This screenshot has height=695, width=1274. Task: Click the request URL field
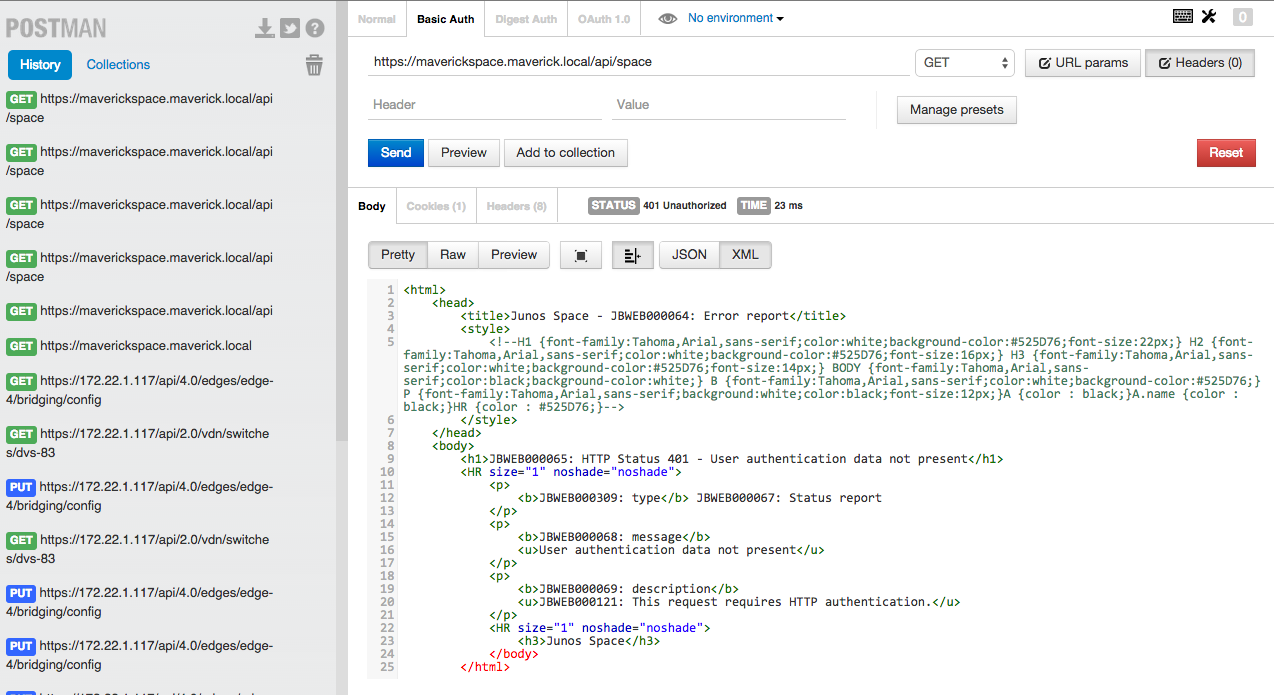(x=638, y=62)
